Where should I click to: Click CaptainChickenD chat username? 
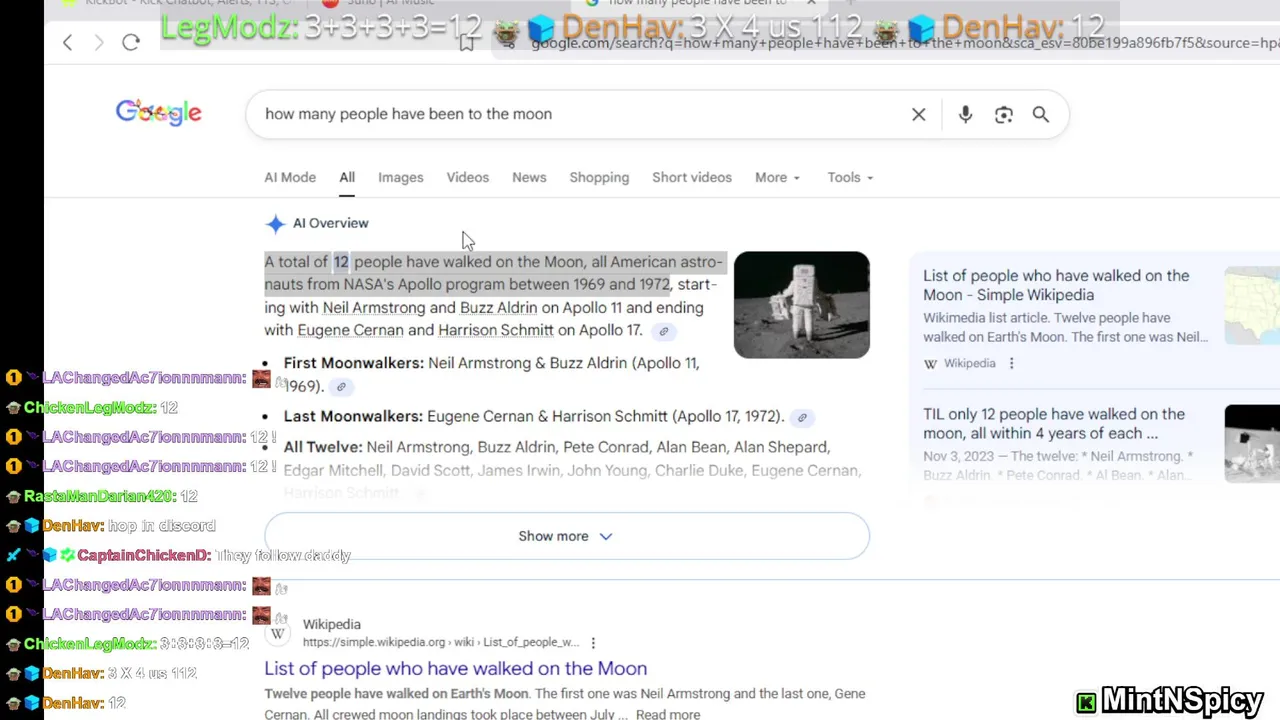tap(144, 555)
